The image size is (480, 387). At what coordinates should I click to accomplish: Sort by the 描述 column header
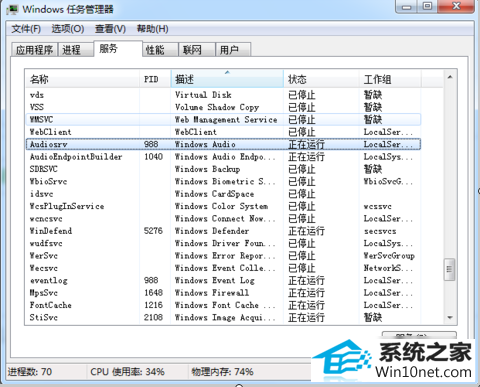click(x=227, y=79)
